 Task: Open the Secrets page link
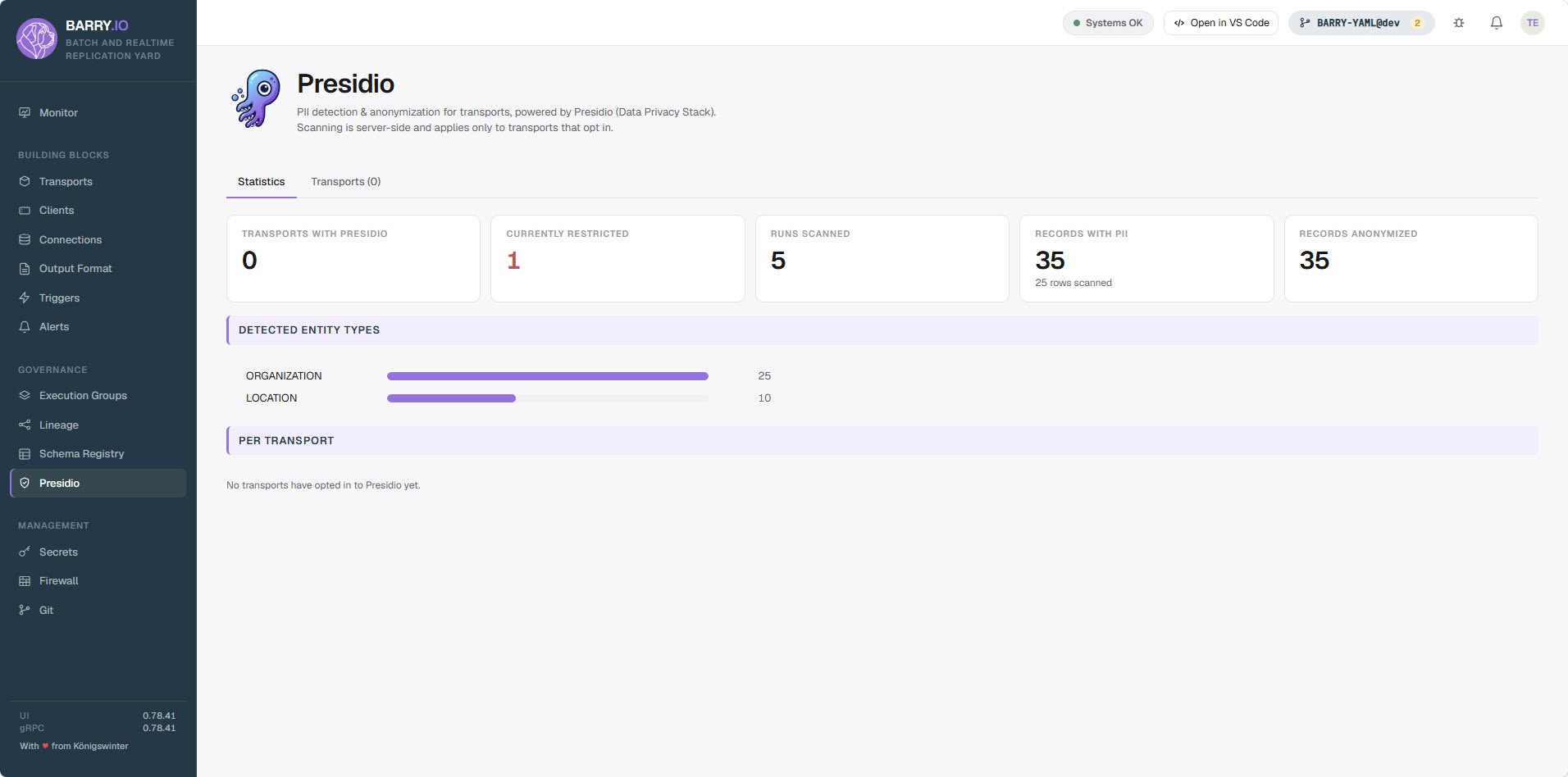pyautogui.click(x=98, y=552)
